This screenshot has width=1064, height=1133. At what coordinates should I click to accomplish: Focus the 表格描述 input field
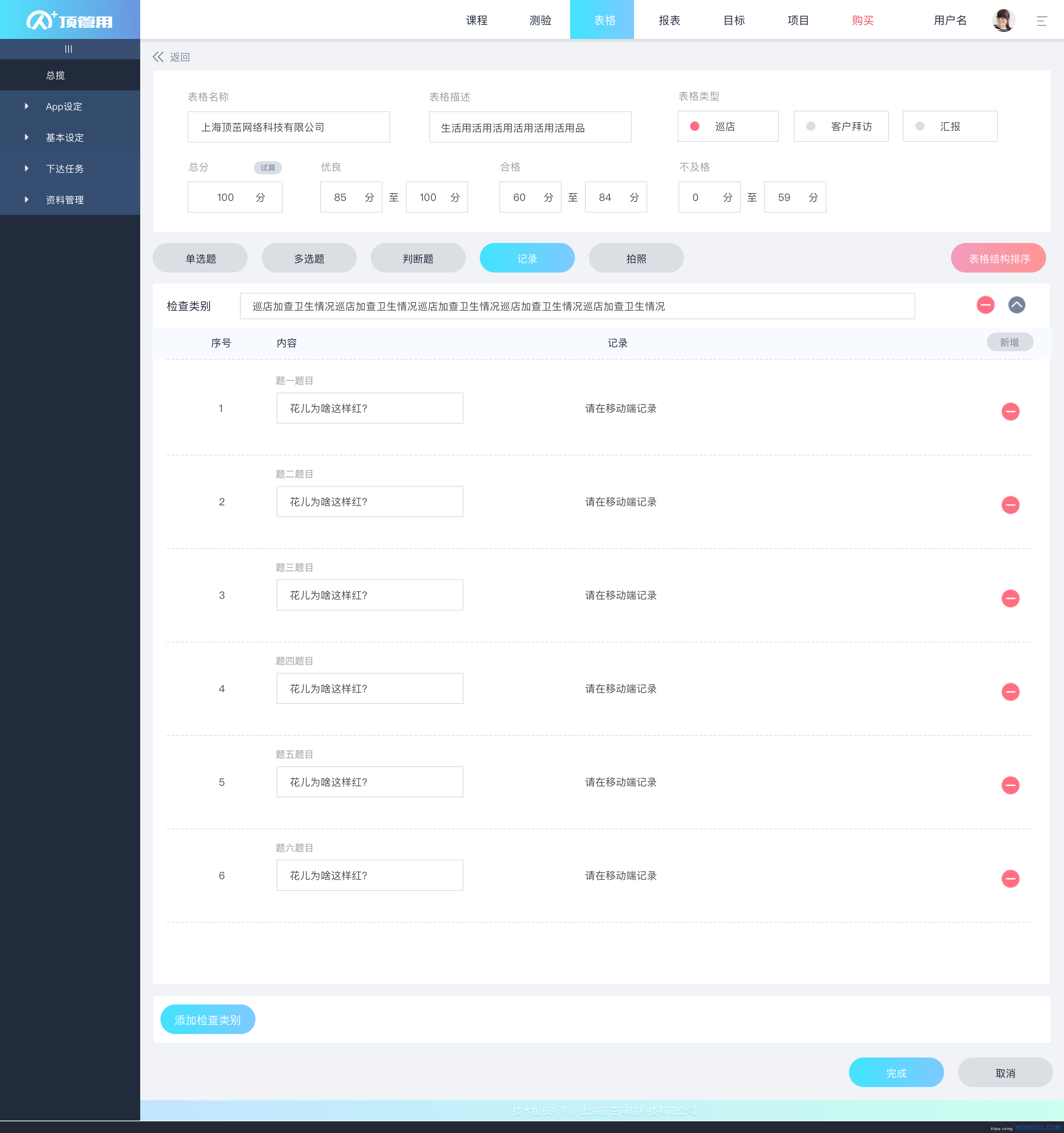pyautogui.click(x=530, y=127)
